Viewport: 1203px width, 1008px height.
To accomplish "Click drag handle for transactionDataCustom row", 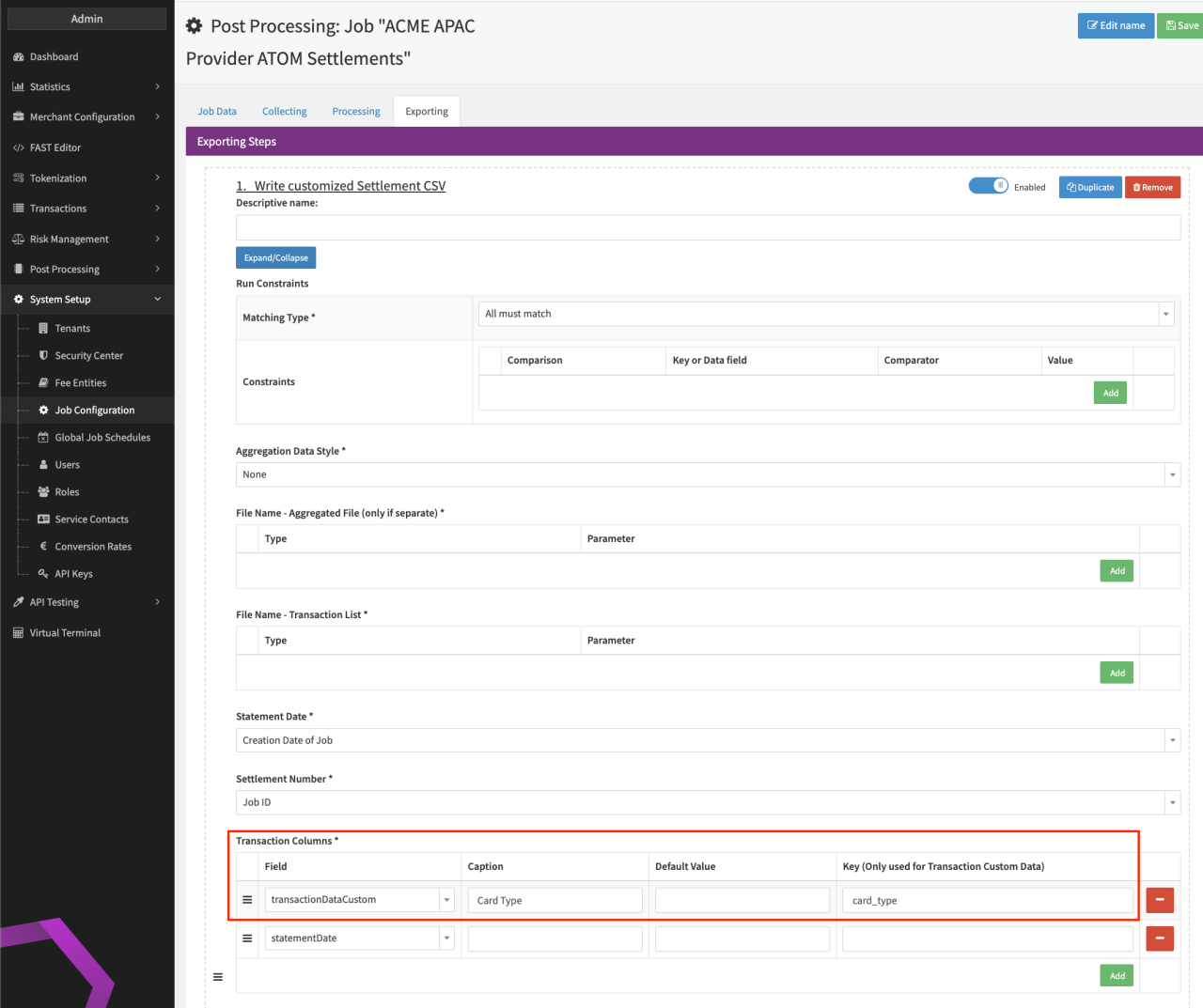I will [247, 900].
